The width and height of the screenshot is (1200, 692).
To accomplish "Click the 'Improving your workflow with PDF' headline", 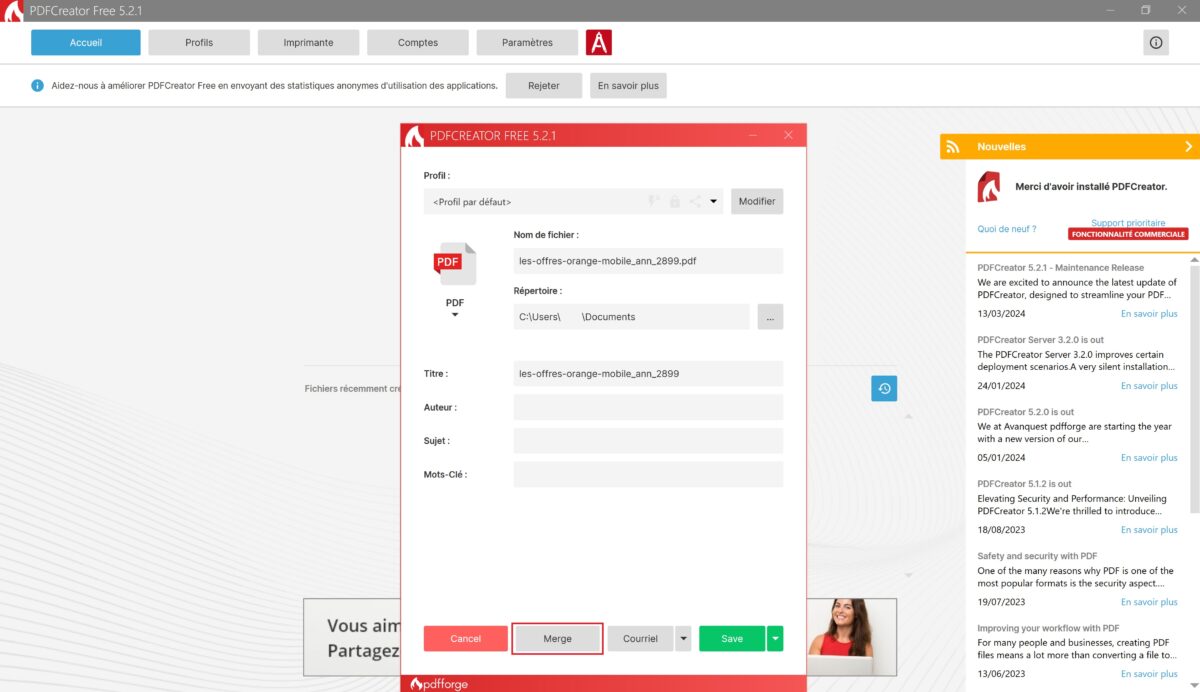I will click(1048, 628).
